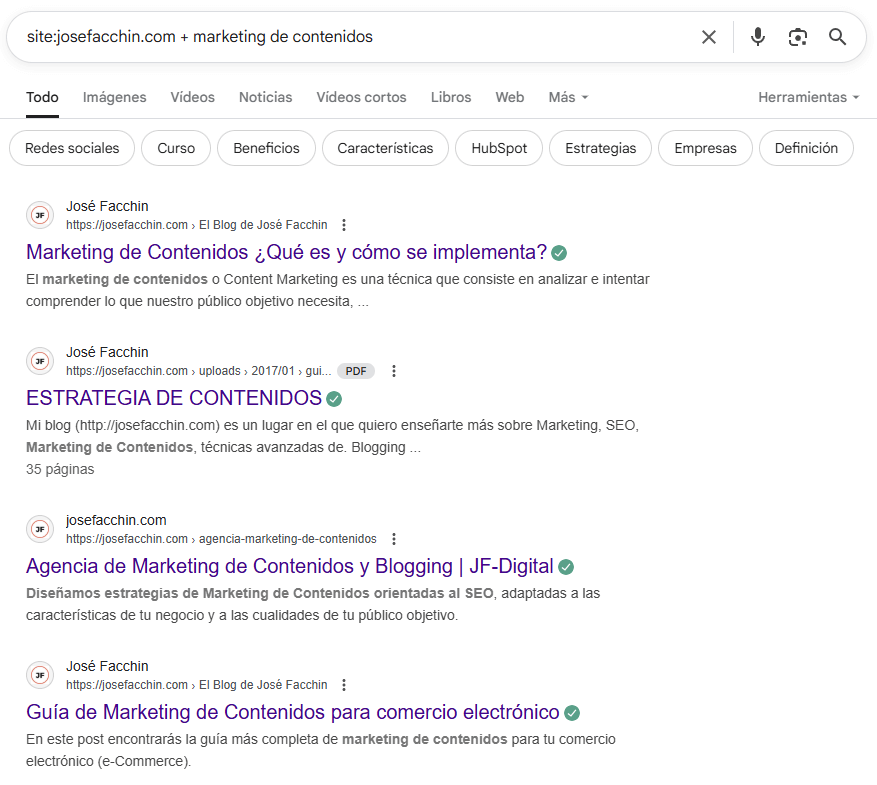Viewport: 877px width, 785px height.
Task: Open the Herramientas dropdown
Action: [808, 97]
